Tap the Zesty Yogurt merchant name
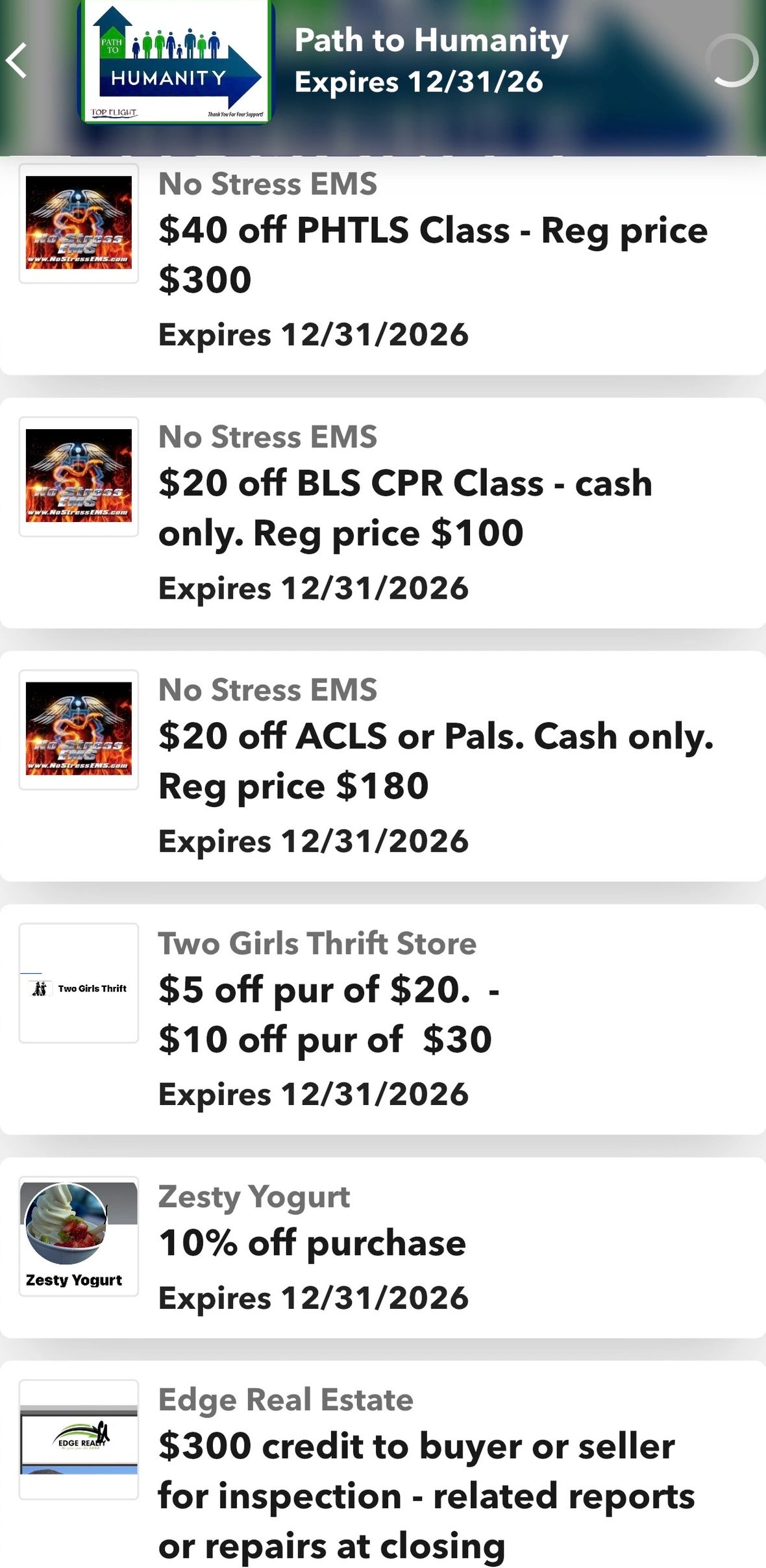 pyautogui.click(x=254, y=1196)
